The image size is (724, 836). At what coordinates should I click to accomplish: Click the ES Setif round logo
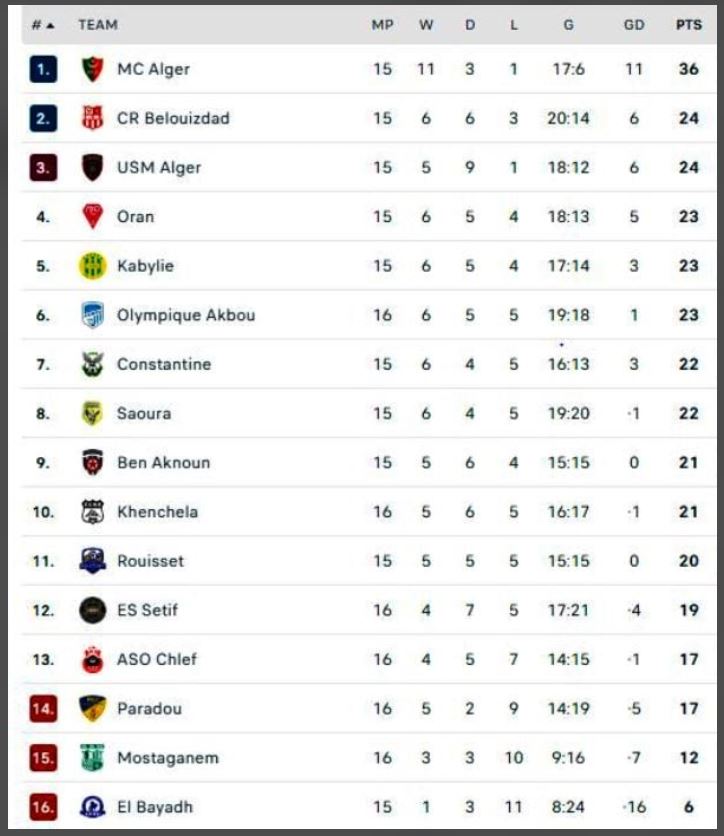(x=92, y=610)
